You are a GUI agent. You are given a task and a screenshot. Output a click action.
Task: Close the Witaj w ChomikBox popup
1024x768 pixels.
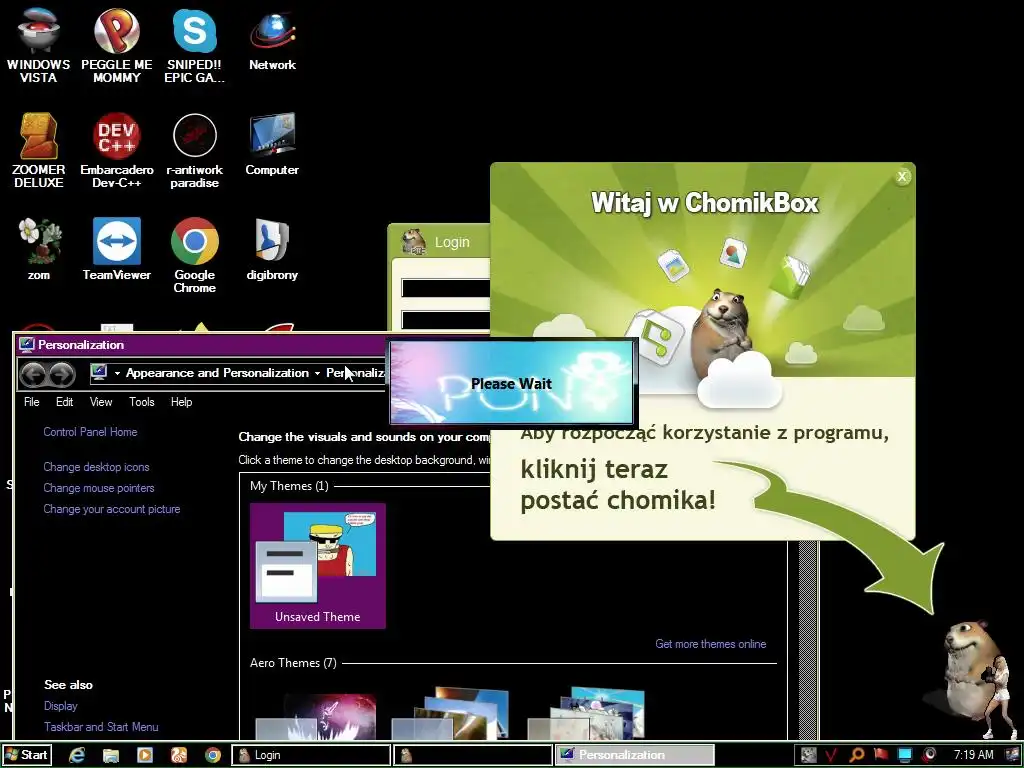(x=903, y=176)
